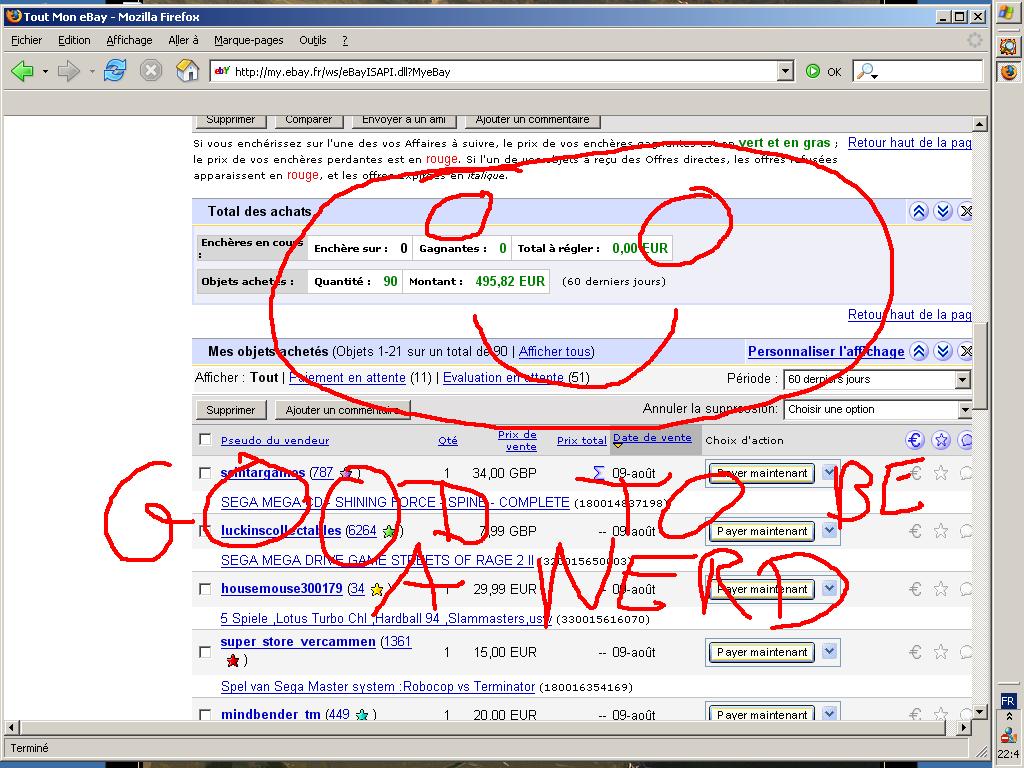Viewport: 1024px width, 768px height.
Task: Click the euro icon in housemouse300179 row
Action: (x=916, y=590)
